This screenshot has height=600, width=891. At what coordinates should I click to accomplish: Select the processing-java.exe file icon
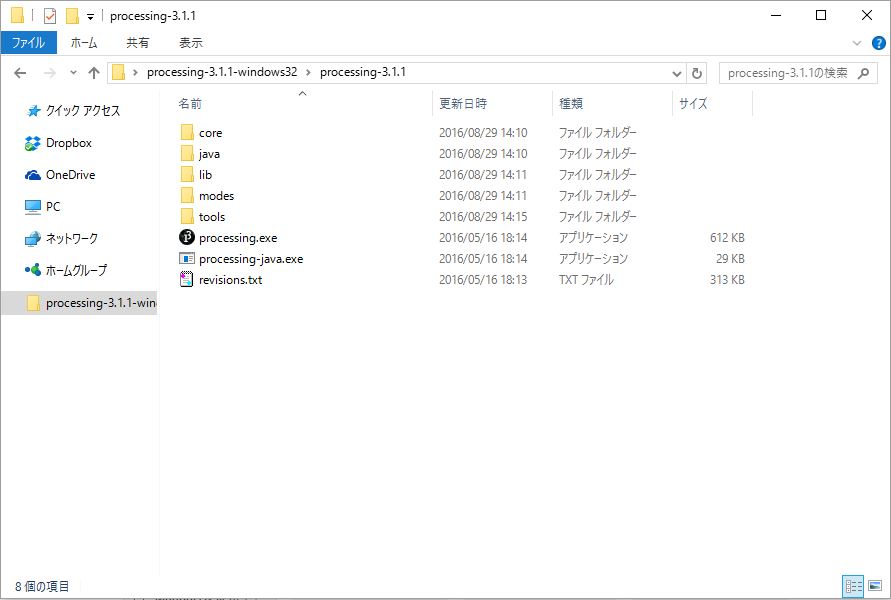tap(187, 259)
